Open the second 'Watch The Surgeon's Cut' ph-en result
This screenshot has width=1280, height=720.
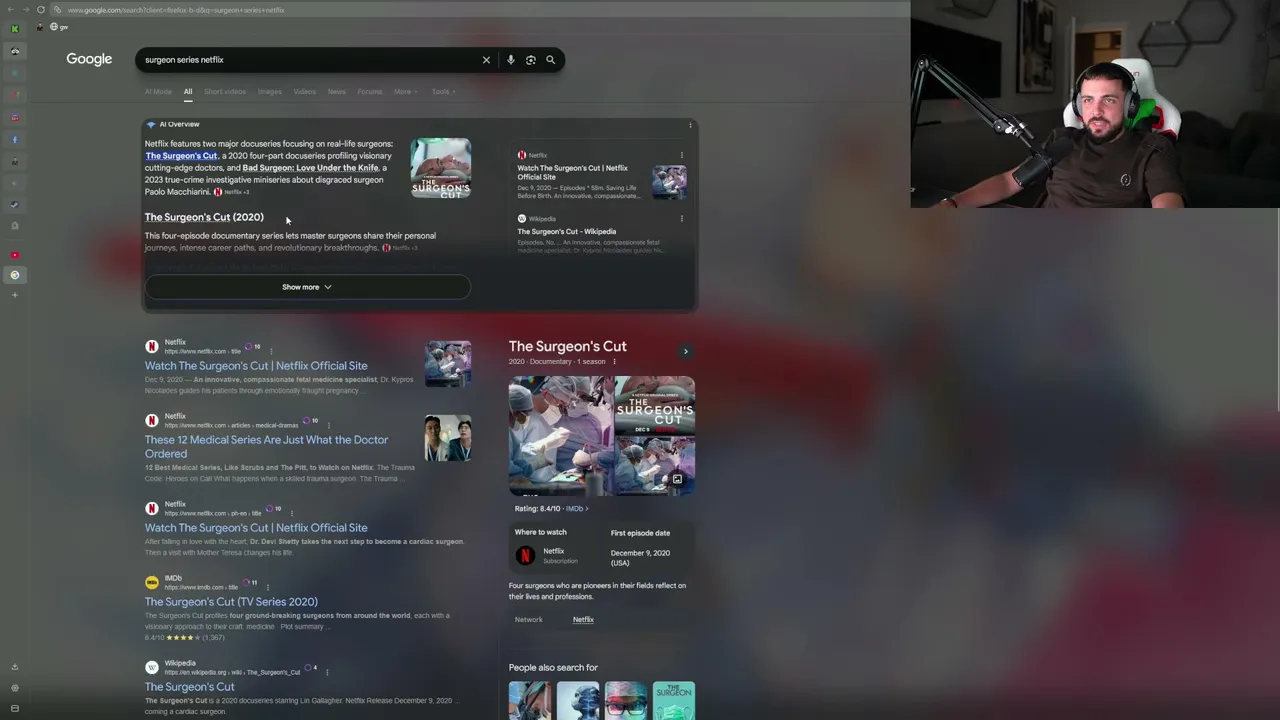click(x=256, y=528)
